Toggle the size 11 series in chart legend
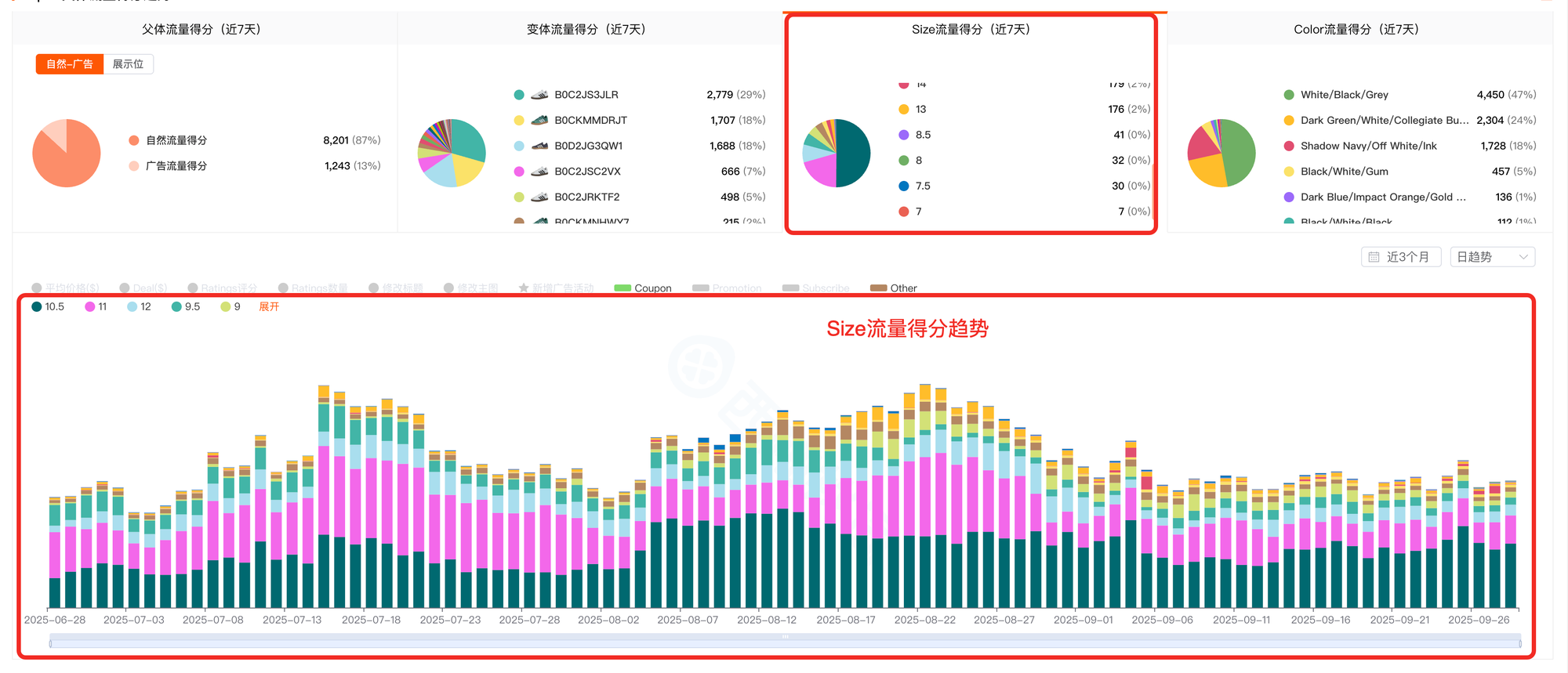The image size is (1568, 673). (x=96, y=307)
